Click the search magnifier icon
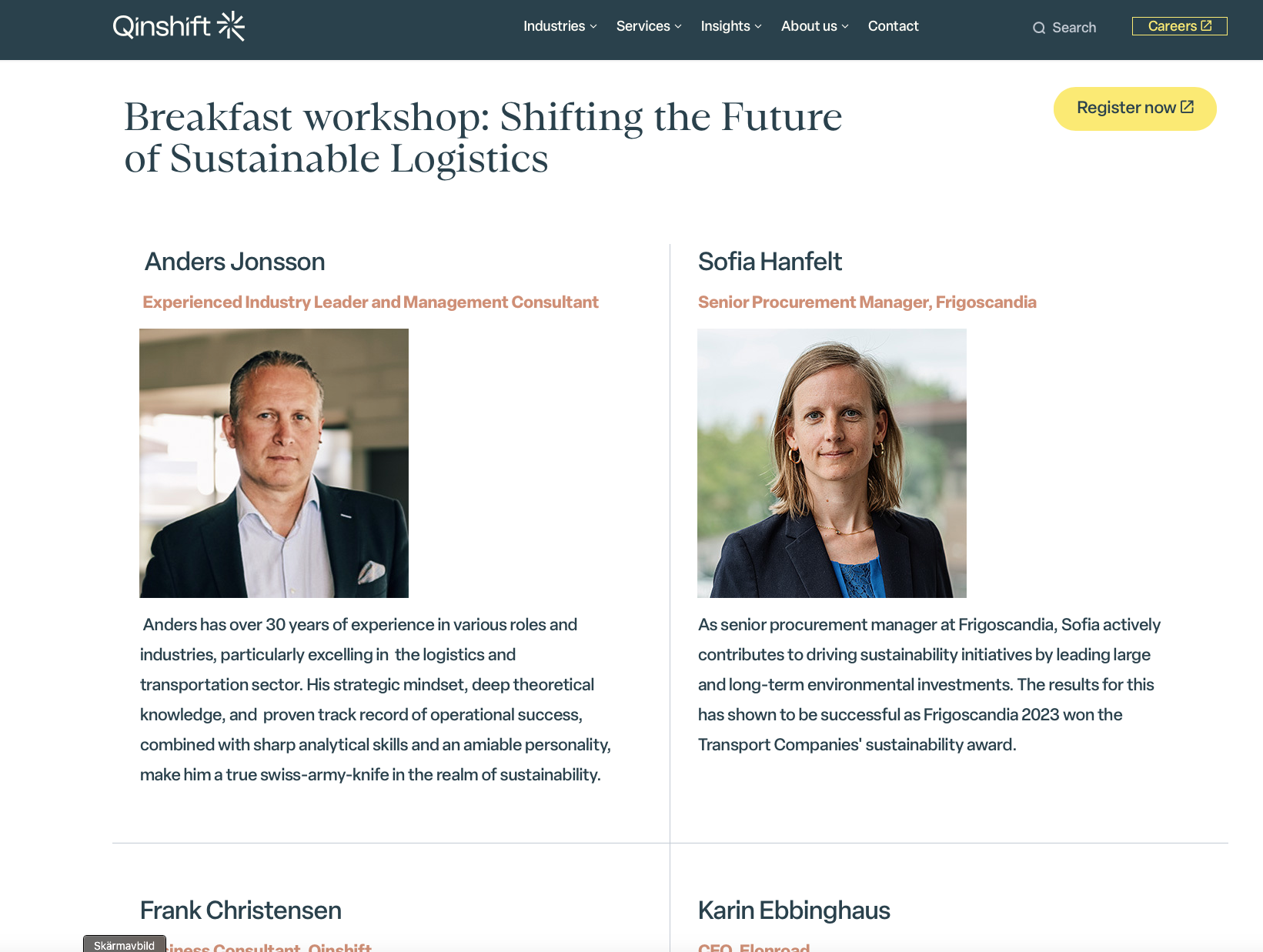The height and width of the screenshot is (952, 1263). coord(1039,28)
